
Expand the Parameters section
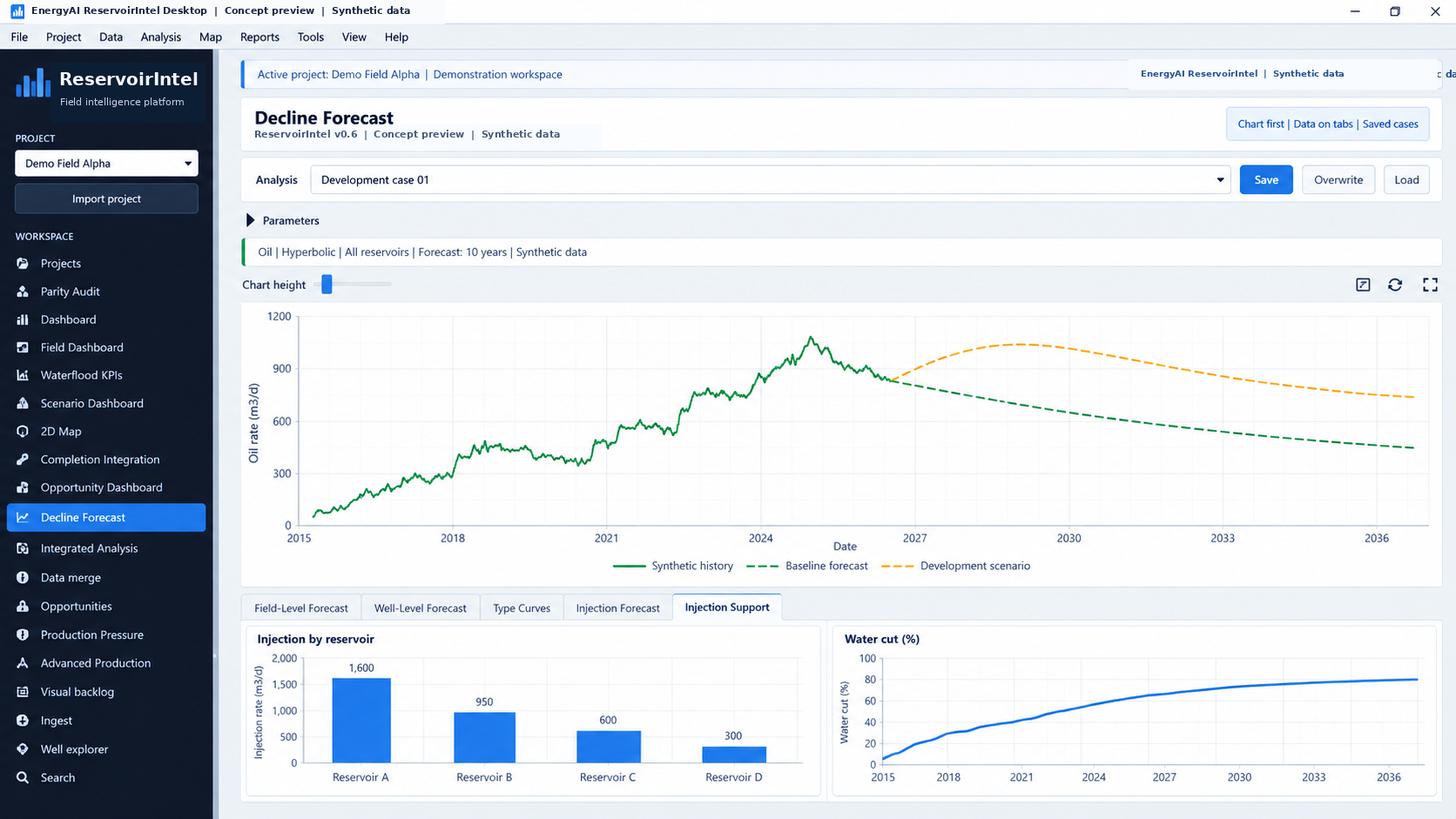pyautogui.click(x=282, y=220)
